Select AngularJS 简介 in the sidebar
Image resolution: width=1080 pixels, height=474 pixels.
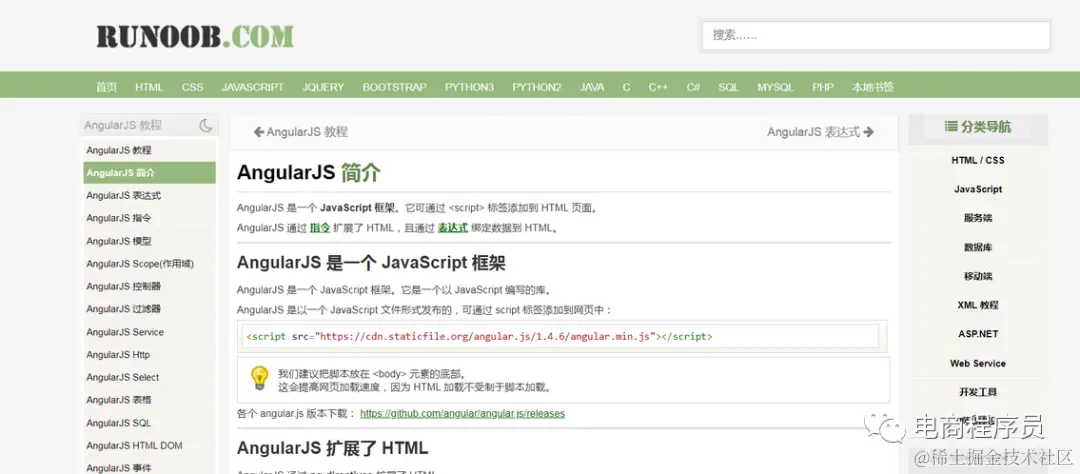[x=149, y=172]
